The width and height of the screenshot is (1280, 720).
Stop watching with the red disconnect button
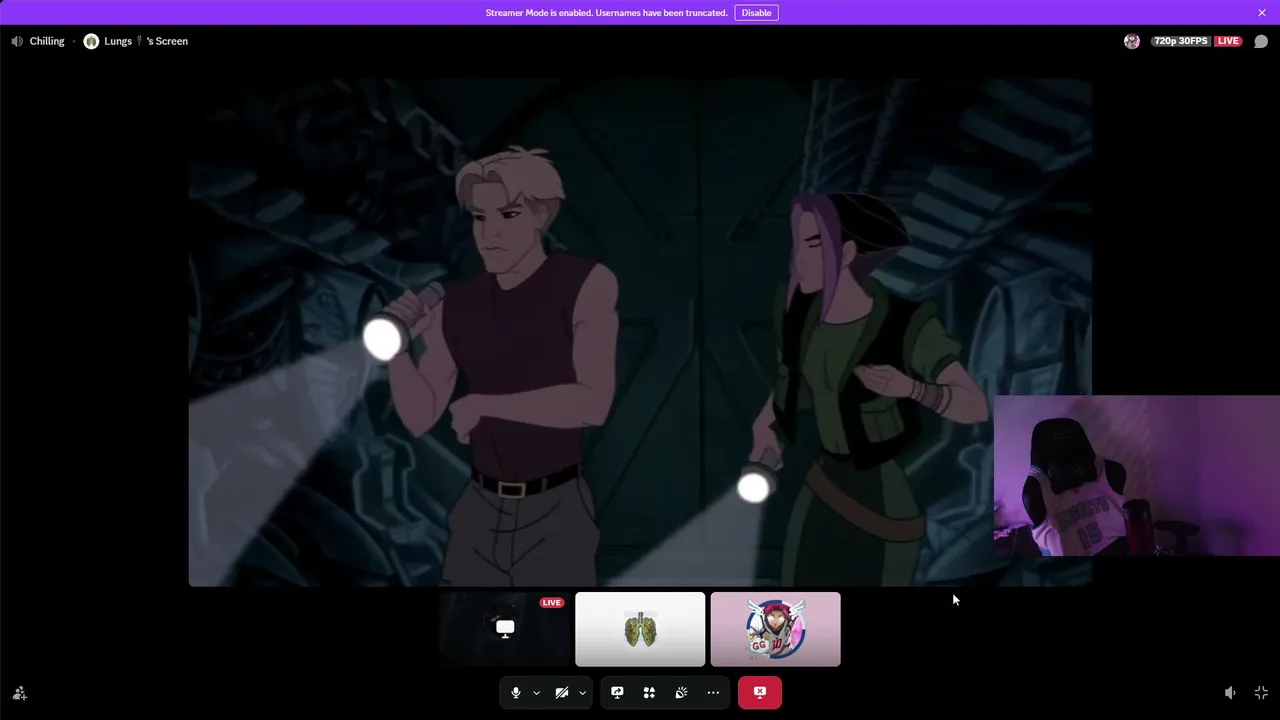pyautogui.click(x=760, y=692)
